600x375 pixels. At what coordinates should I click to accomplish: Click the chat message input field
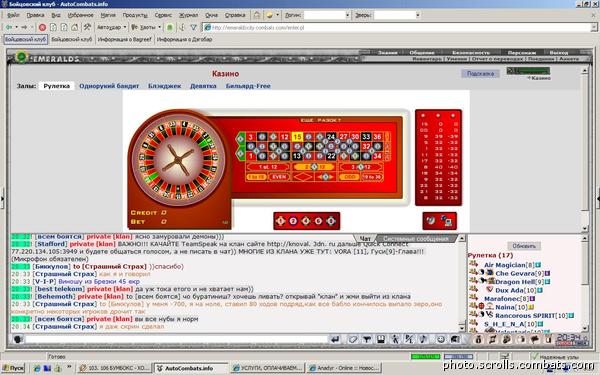(176, 339)
